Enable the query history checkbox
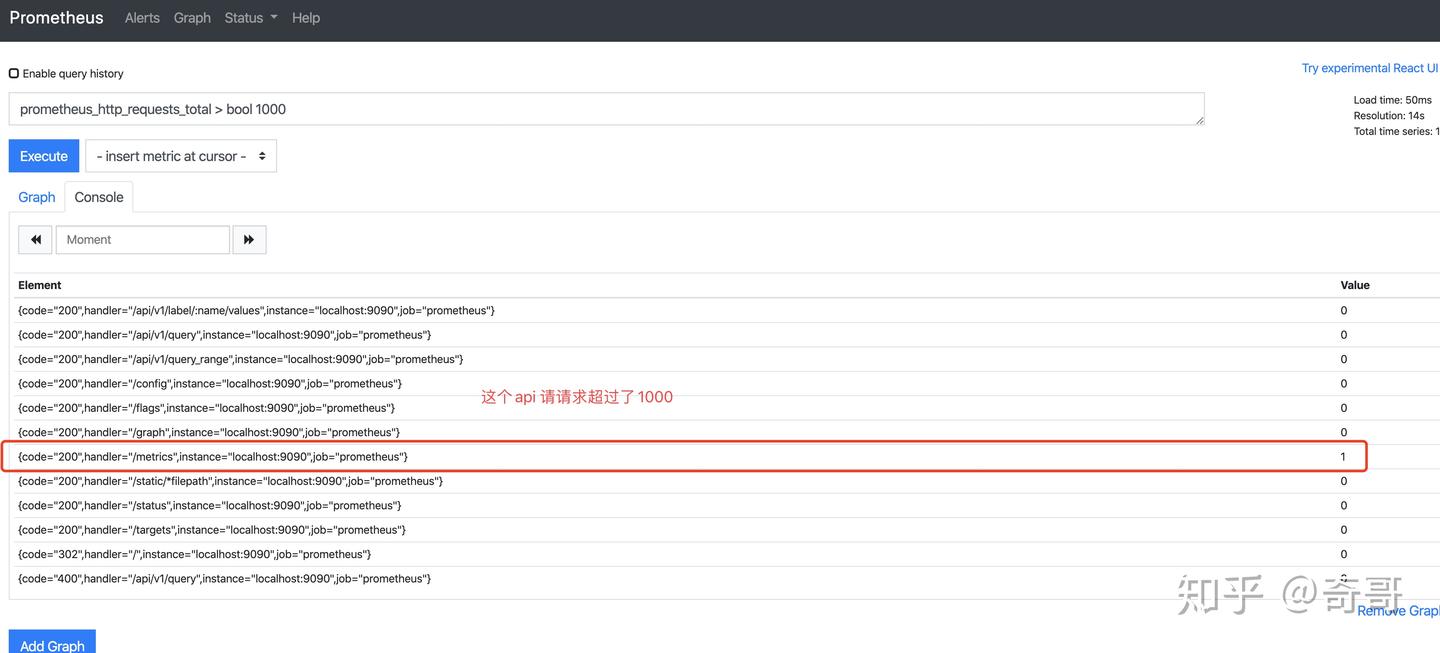 [14, 72]
